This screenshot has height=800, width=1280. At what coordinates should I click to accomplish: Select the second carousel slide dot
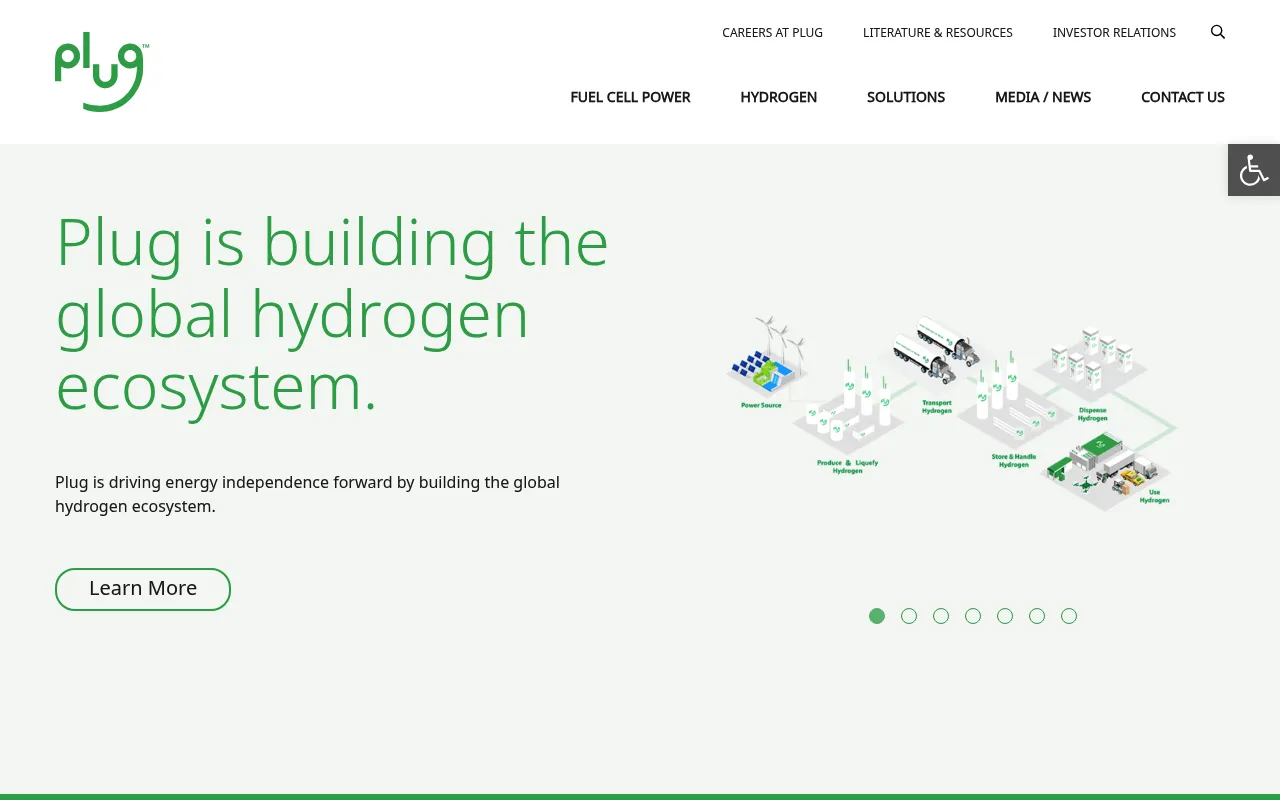[909, 616]
